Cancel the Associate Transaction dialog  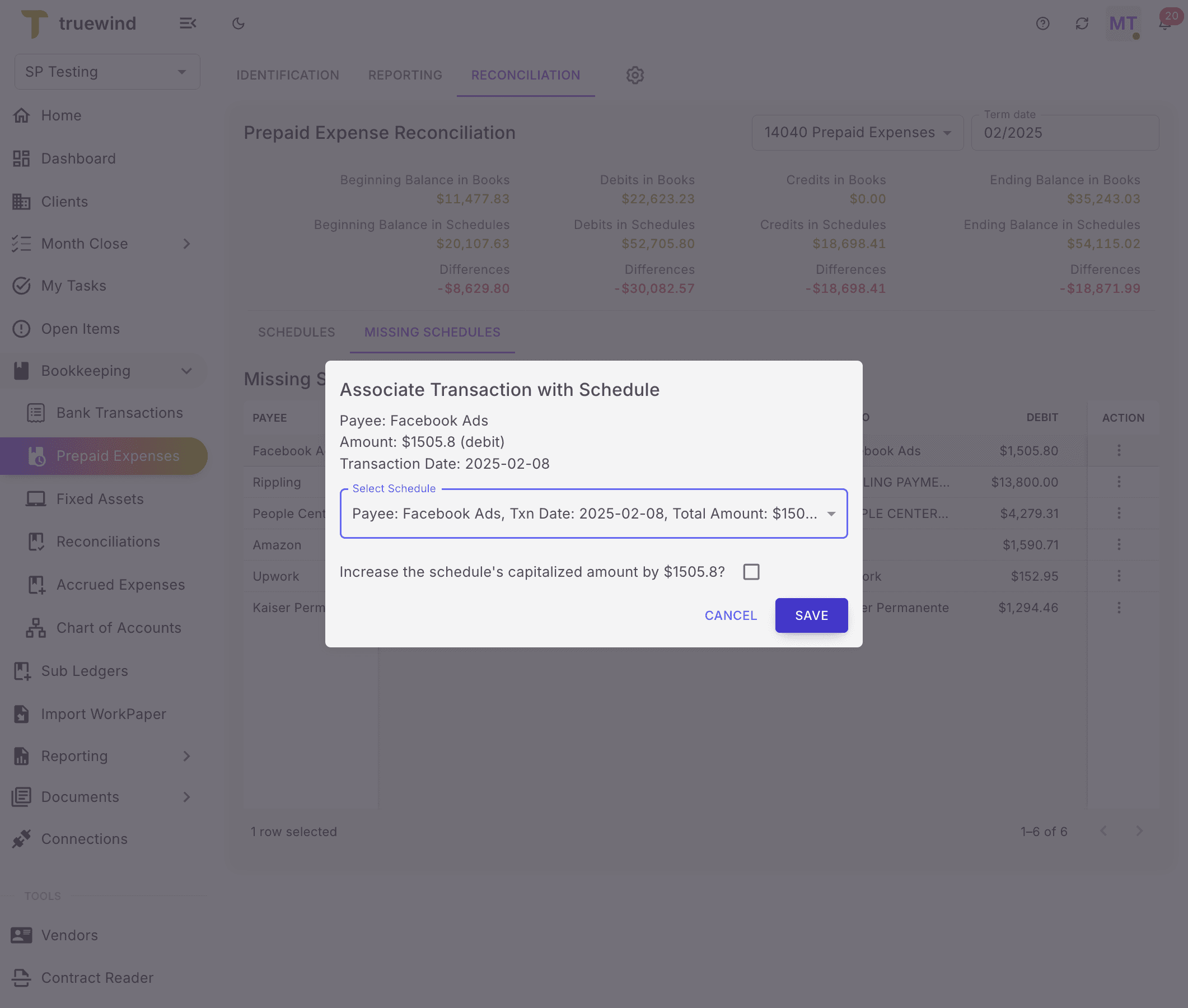[731, 615]
